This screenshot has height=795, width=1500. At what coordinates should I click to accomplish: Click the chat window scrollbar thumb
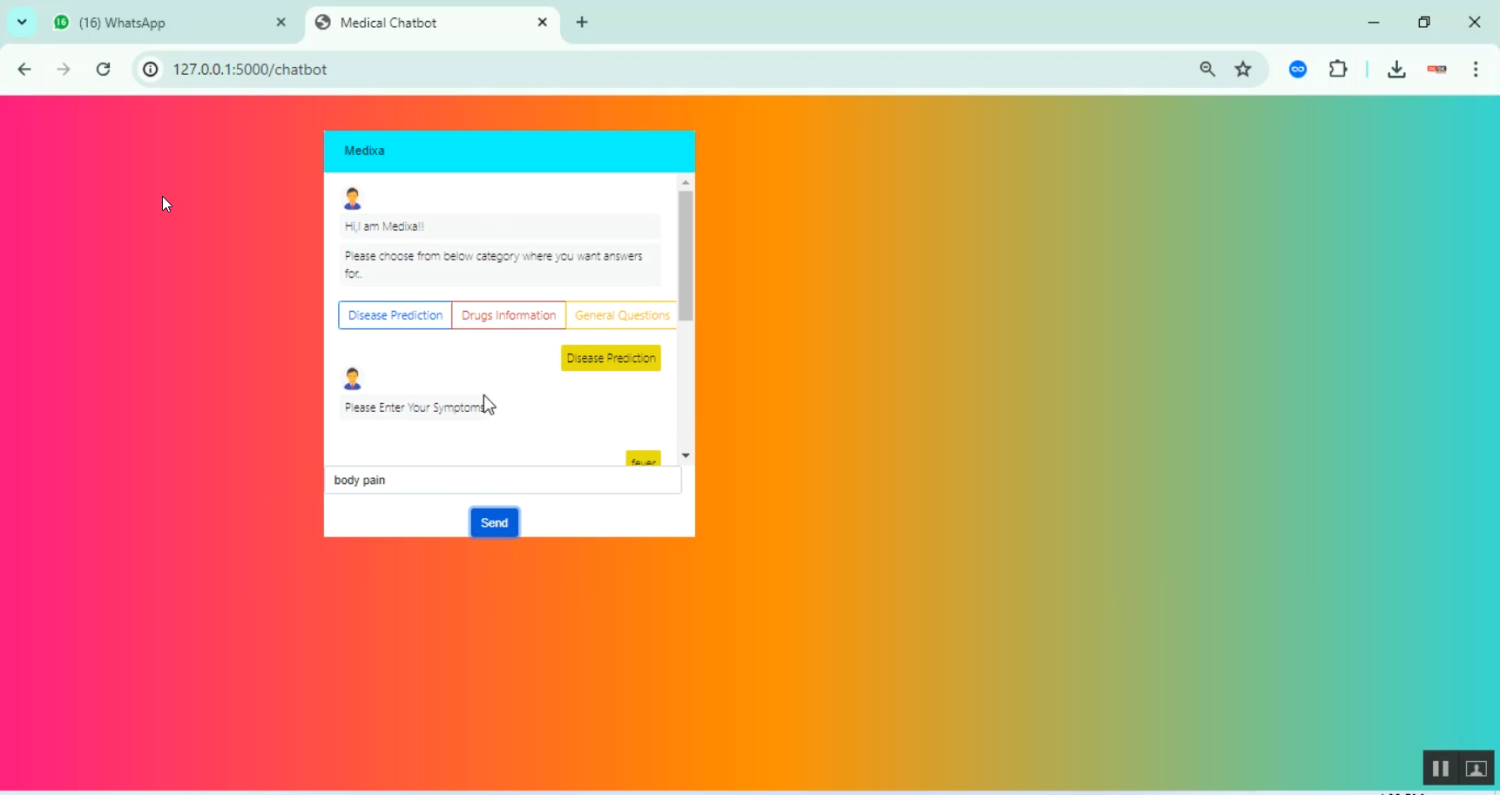(x=685, y=256)
